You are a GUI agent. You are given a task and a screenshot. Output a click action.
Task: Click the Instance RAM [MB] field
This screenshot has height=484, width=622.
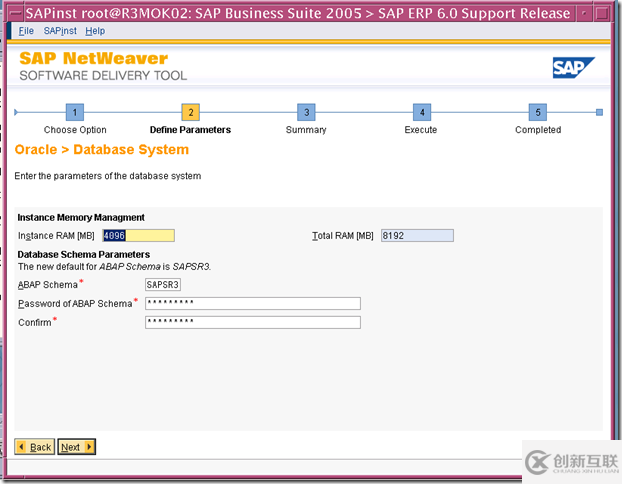pos(138,236)
